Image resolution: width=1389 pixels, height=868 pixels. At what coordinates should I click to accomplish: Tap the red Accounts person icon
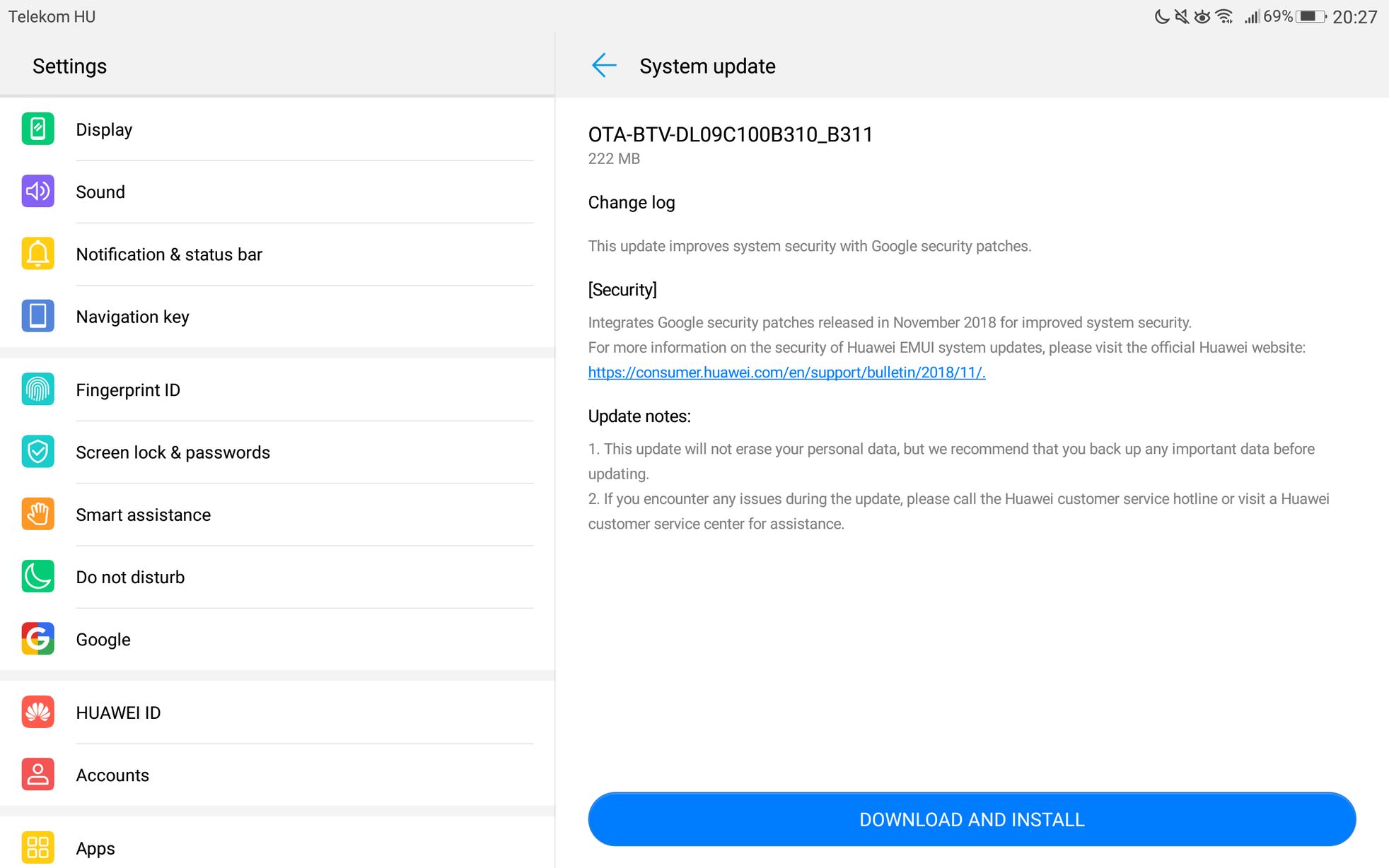click(37, 775)
